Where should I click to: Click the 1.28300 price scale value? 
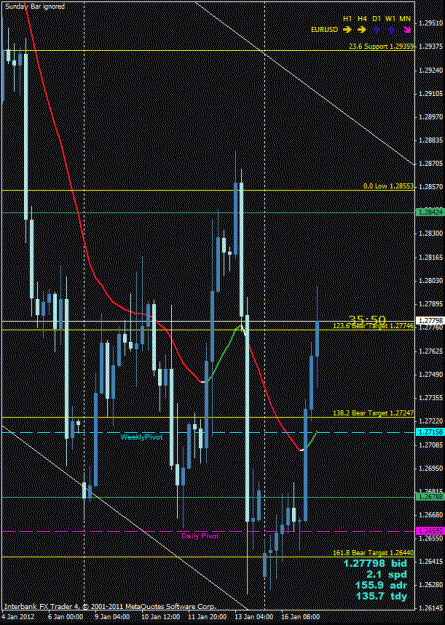[x=429, y=234]
